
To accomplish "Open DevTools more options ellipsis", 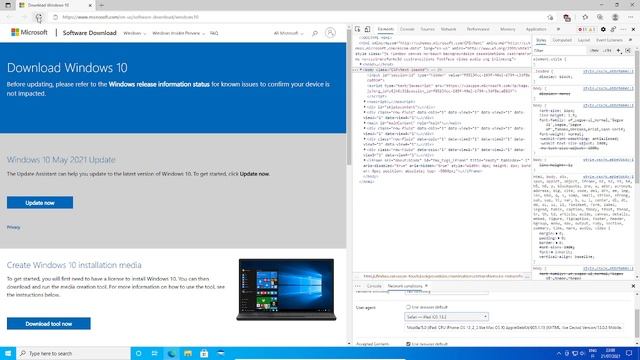I will coord(623,29).
